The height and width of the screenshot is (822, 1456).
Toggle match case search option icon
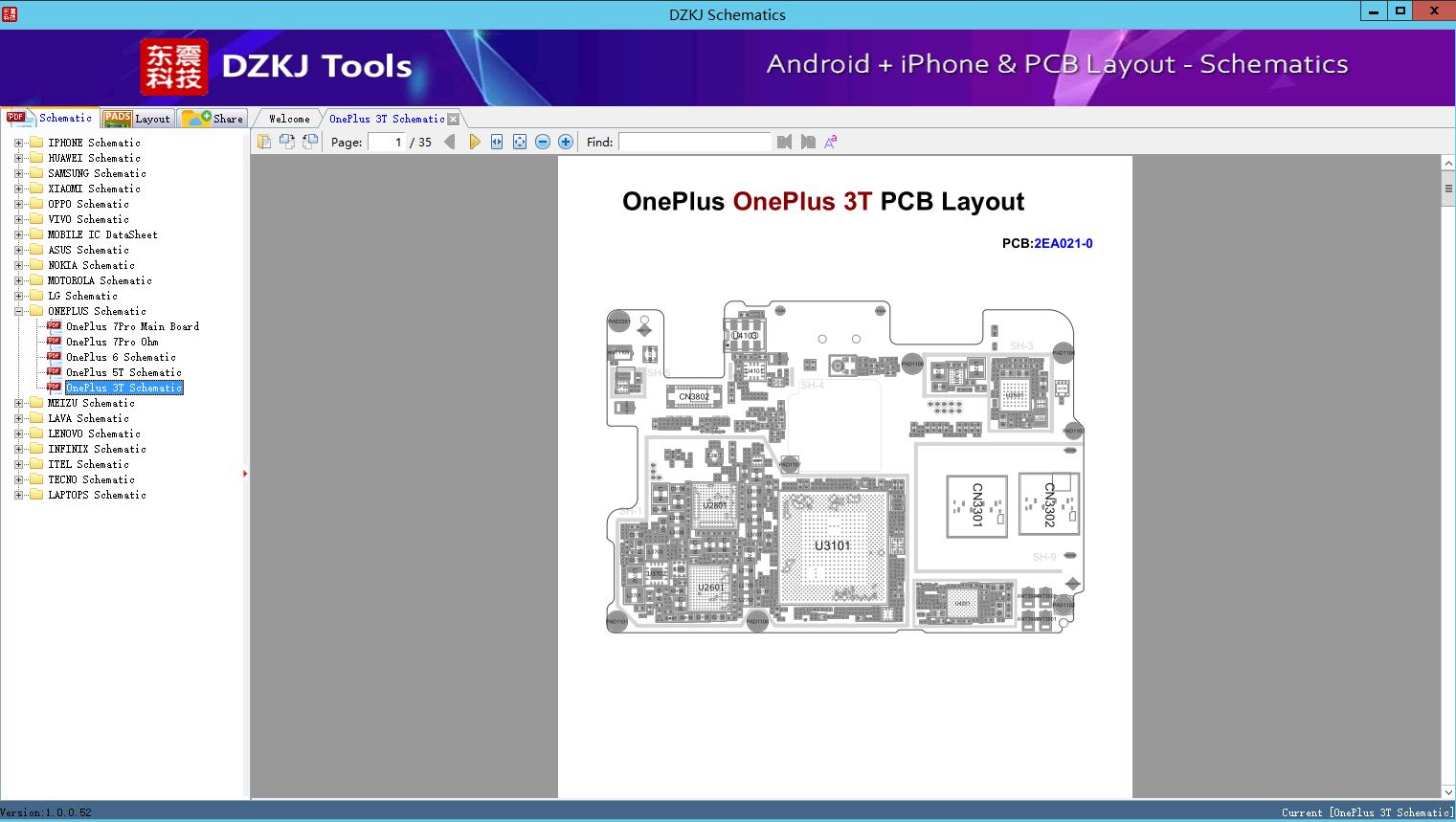click(831, 142)
